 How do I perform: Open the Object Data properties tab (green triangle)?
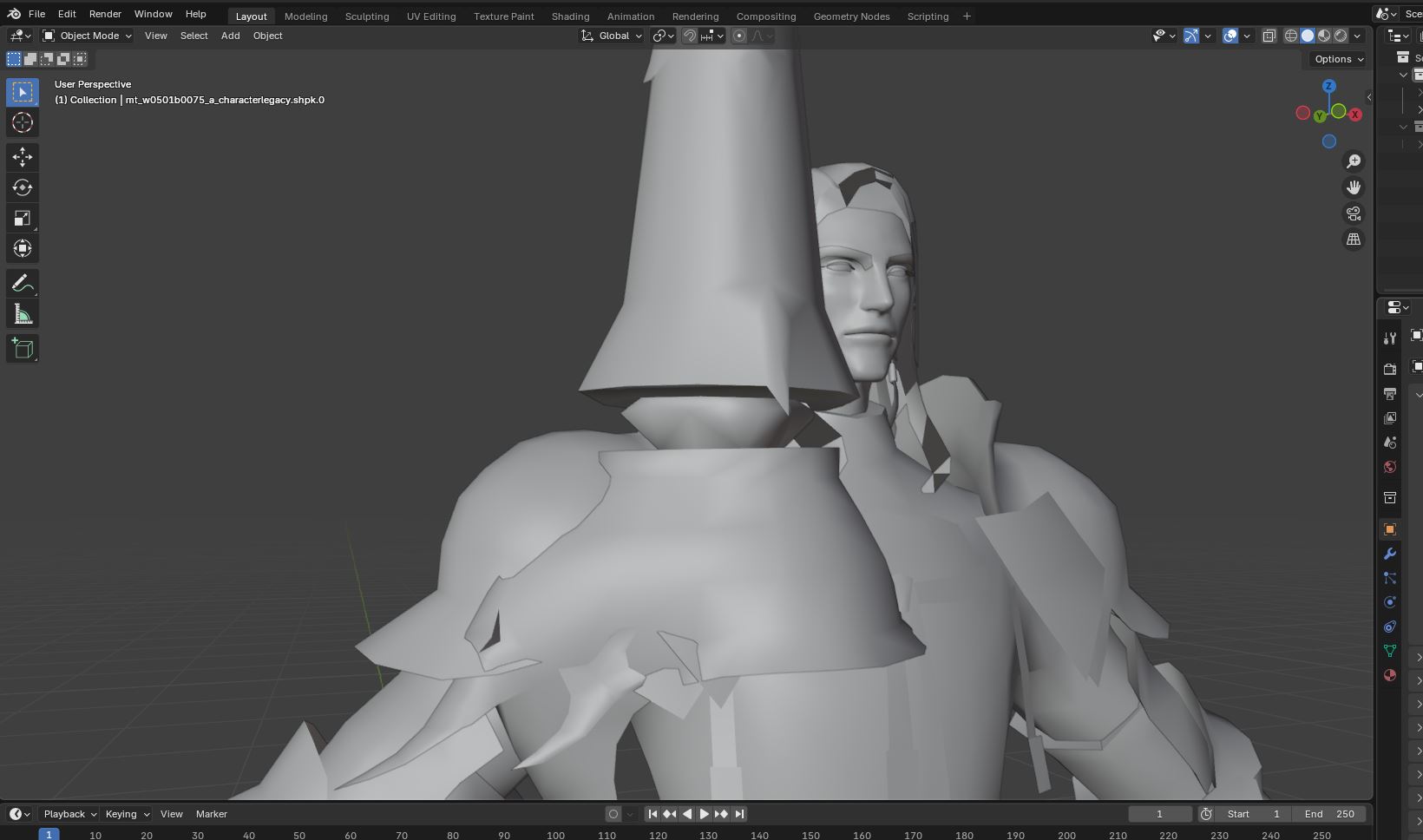pos(1390,651)
